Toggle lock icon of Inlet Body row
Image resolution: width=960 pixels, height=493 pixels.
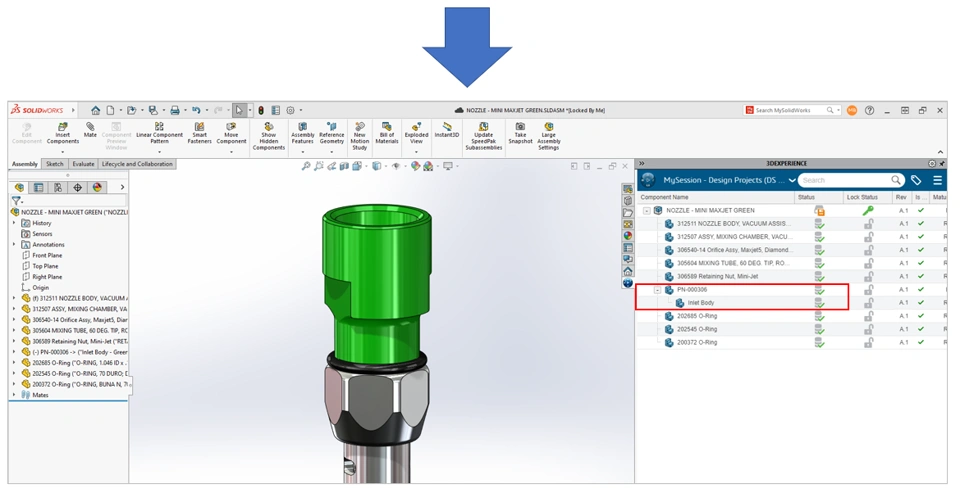point(868,303)
